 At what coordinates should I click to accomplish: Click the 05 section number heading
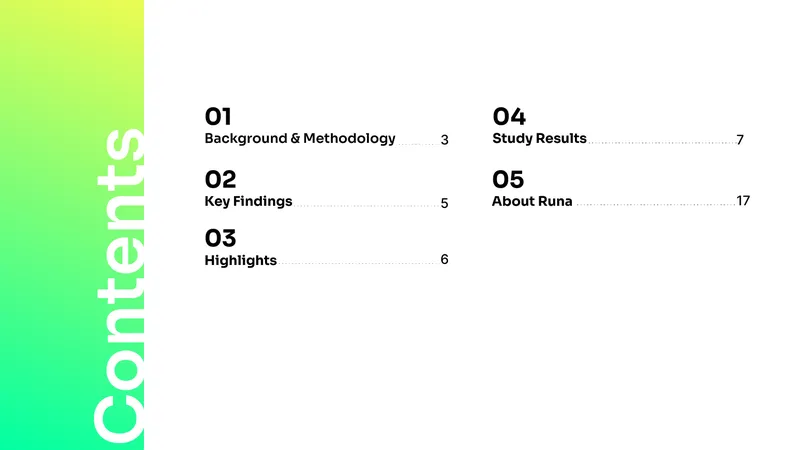[508, 179]
